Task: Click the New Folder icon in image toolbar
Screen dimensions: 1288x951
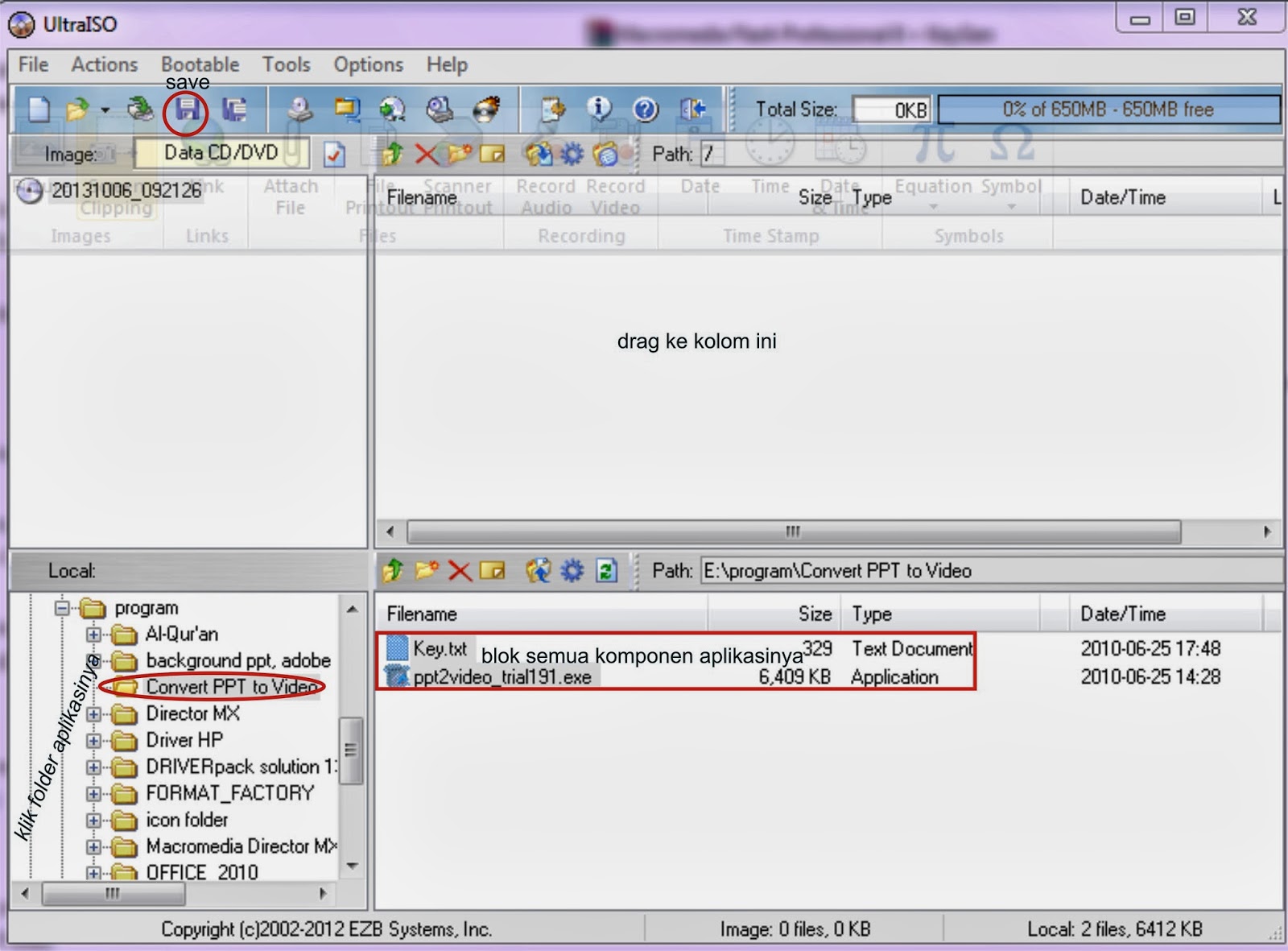Action: pyautogui.click(x=460, y=153)
